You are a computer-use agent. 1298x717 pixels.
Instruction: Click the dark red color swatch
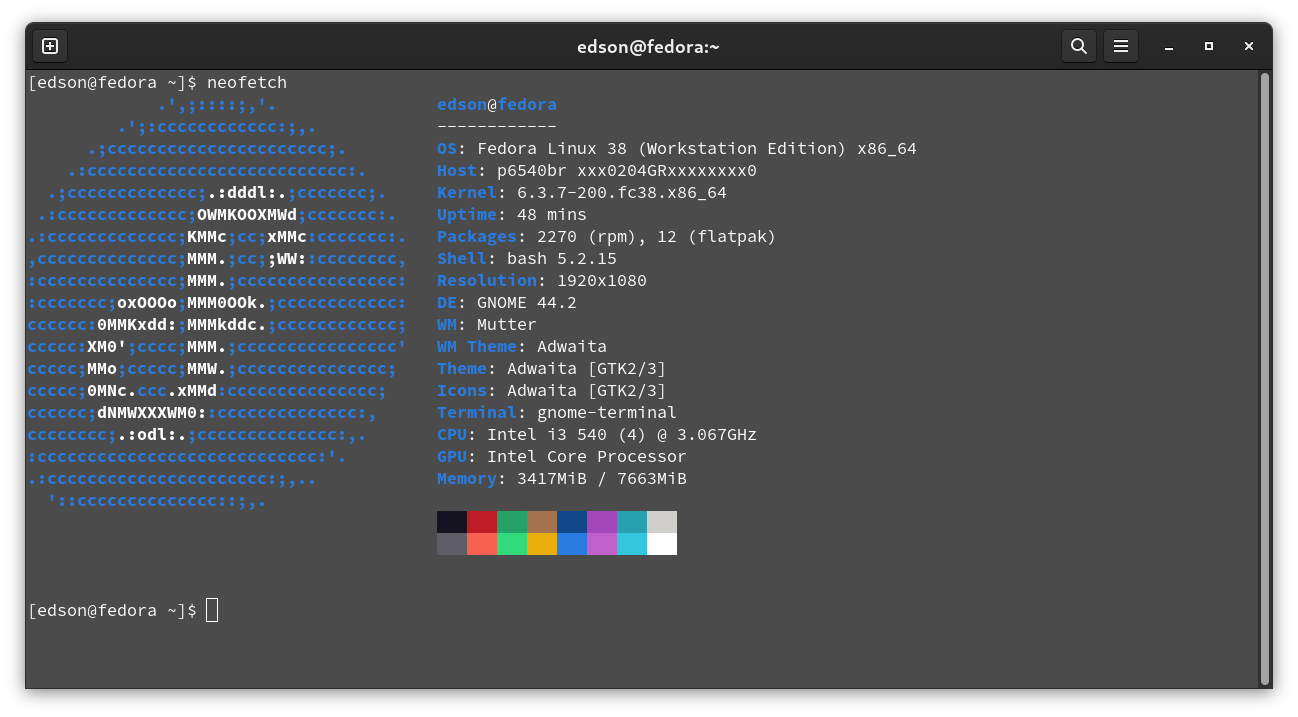482,522
